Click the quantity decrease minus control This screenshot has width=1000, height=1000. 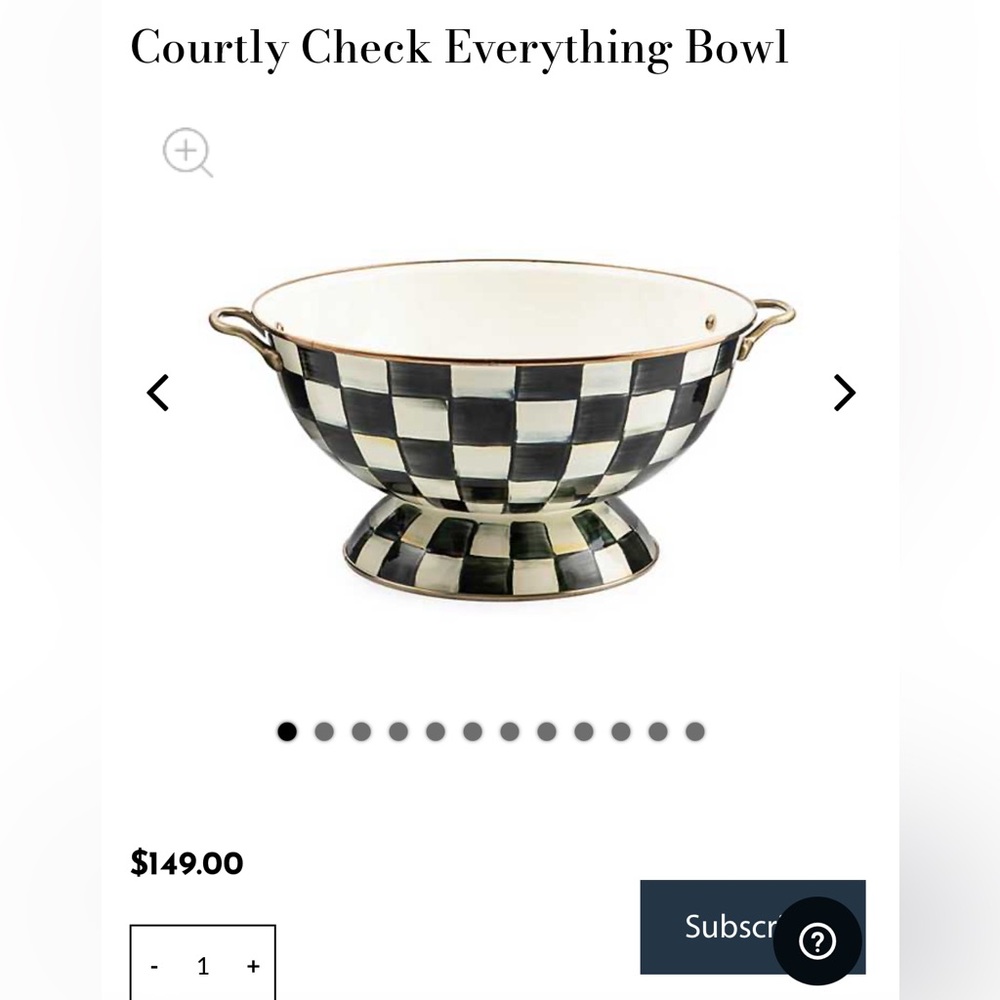(x=152, y=966)
